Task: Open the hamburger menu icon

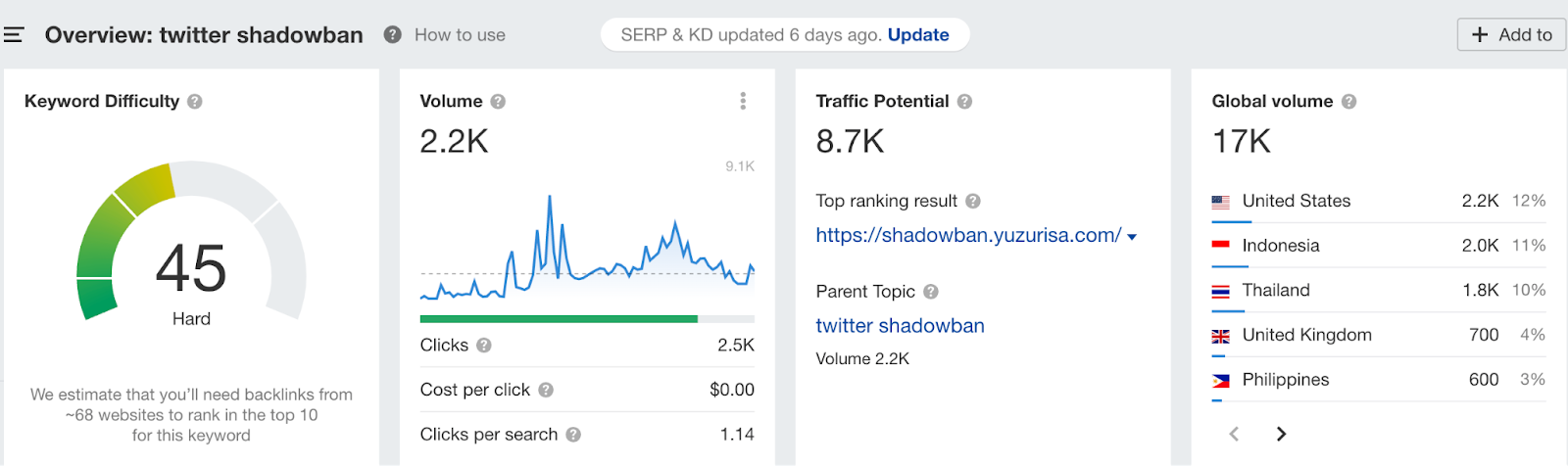Action: pos(14,35)
